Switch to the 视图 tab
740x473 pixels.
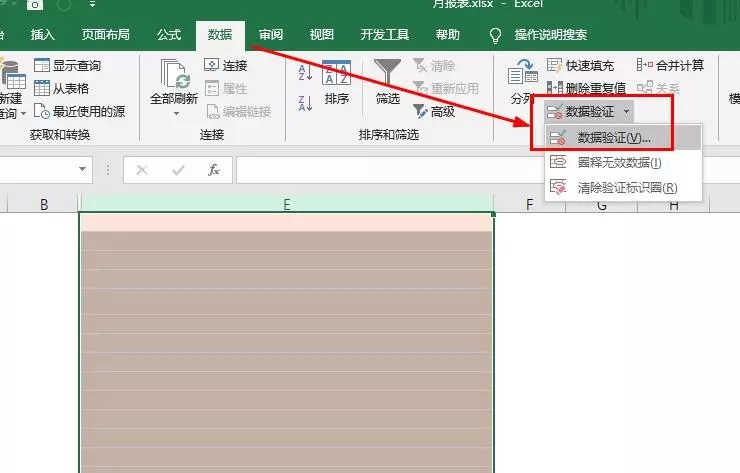(x=321, y=34)
